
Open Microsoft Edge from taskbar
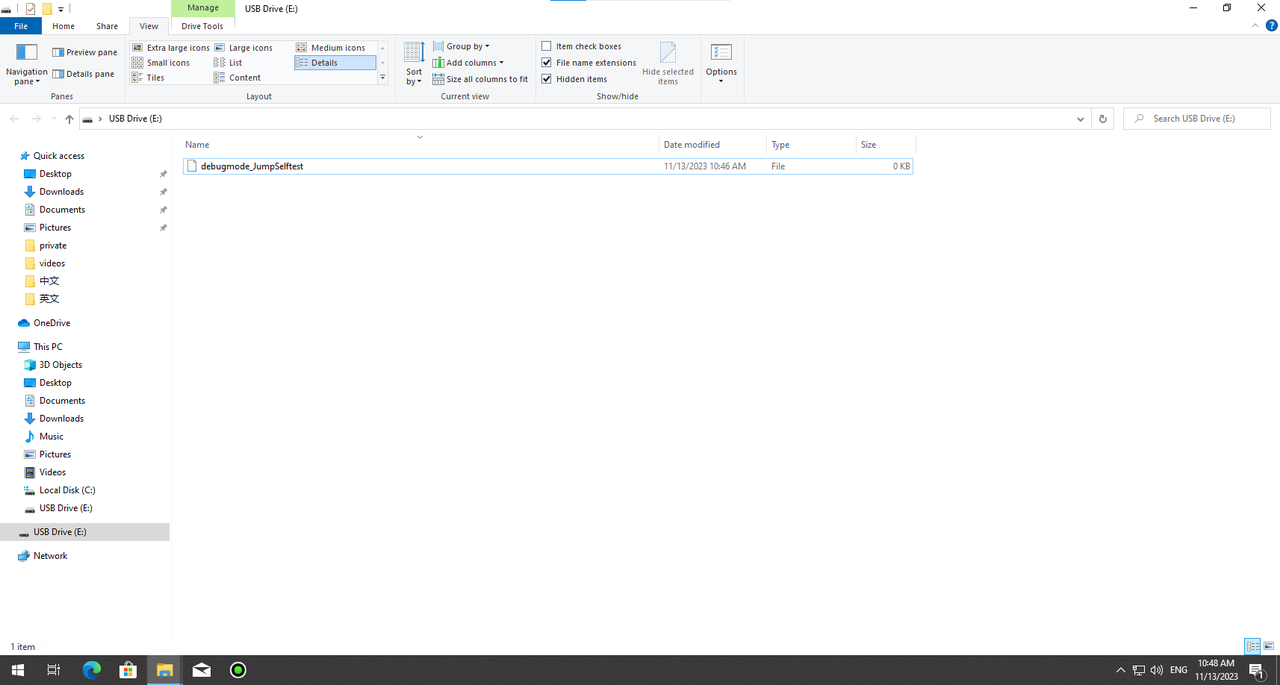[x=91, y=670]
